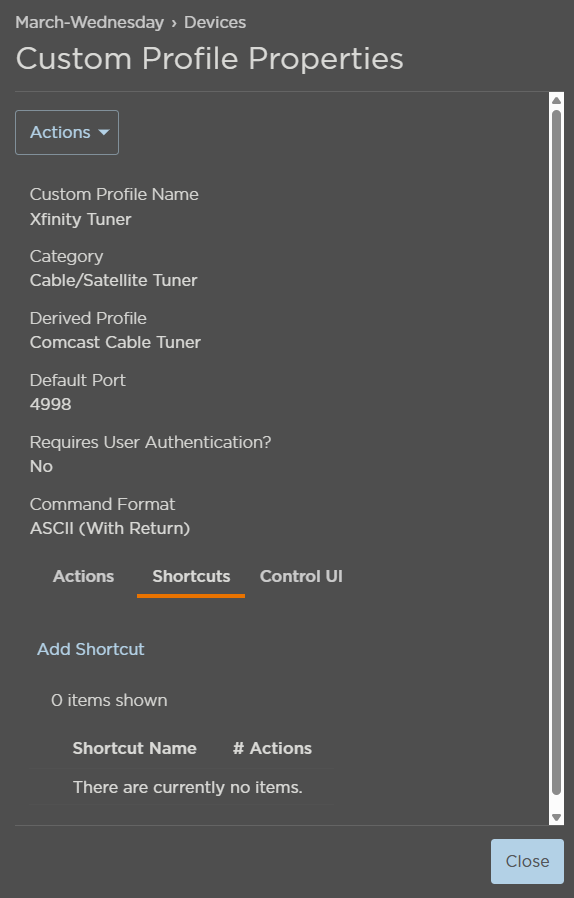The height and width of the screenshot is (898, 574).
Task: Click the Command Format label
Action: click(x=103, y=504)
